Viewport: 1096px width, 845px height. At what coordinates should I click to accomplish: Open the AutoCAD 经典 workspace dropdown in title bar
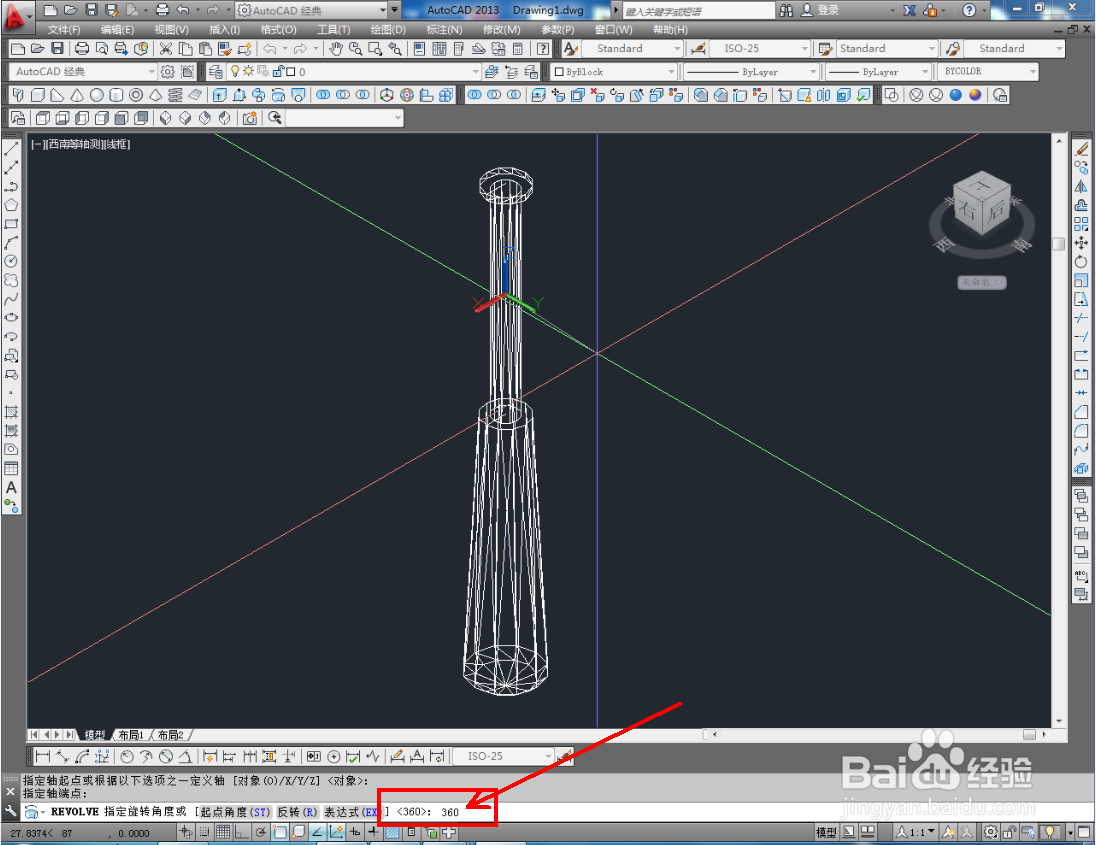312,10
